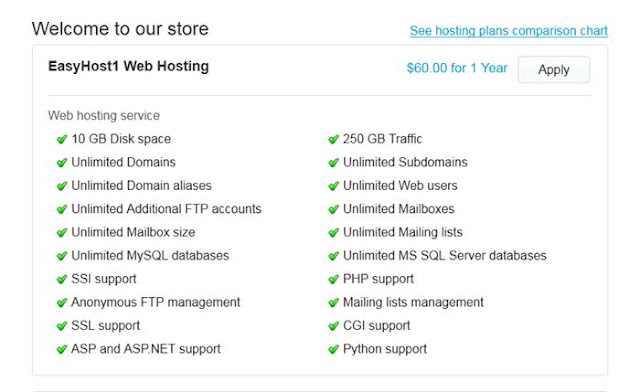This screenshot has height=392, width=640.
Task: Click the checkmark next to Unlimited Domains
Action: click(x=62, y=163)
